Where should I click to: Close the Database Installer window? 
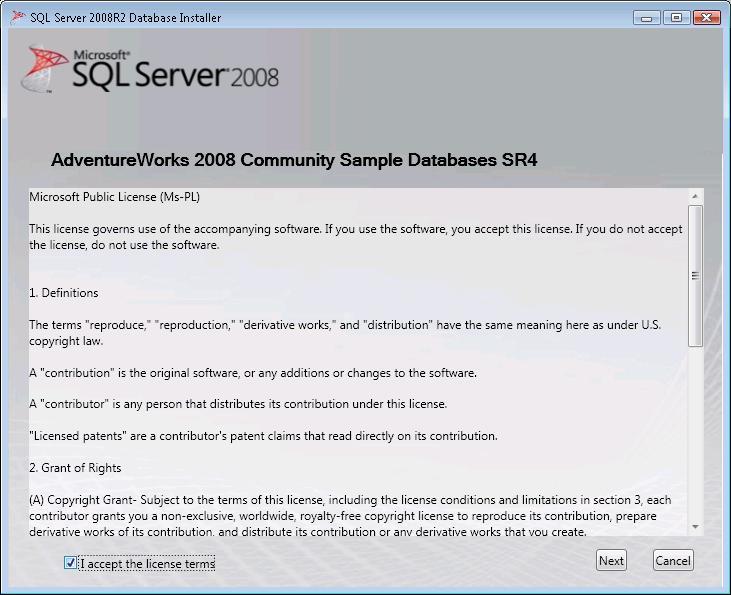tap(706, 18)
